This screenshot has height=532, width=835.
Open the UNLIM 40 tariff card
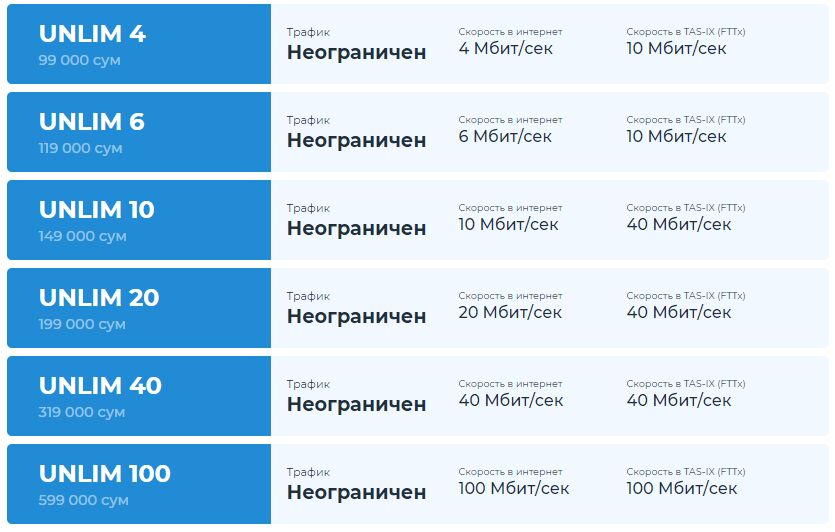click(x=100, y=386)
